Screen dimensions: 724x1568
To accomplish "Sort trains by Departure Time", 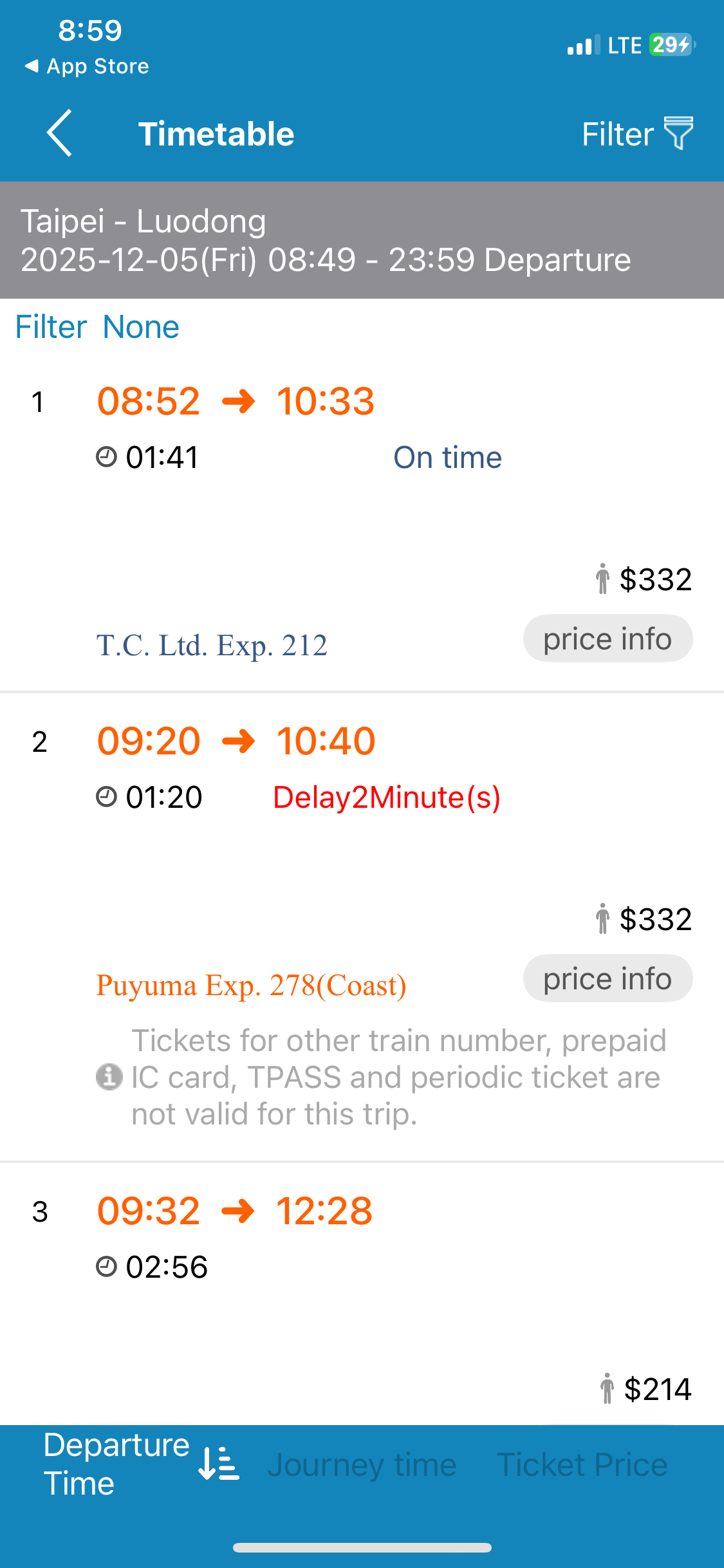I will [x=116, y=1464].
